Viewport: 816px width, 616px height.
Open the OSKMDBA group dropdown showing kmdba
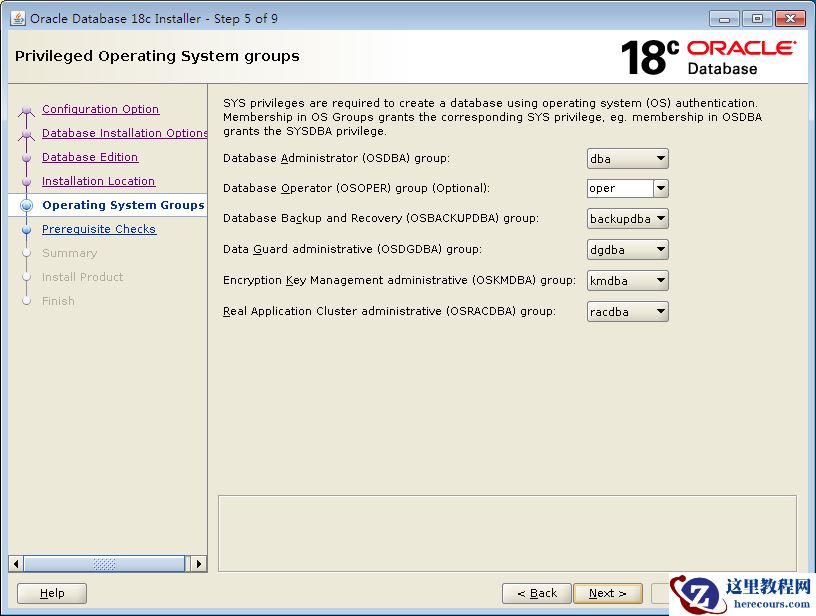627,281
